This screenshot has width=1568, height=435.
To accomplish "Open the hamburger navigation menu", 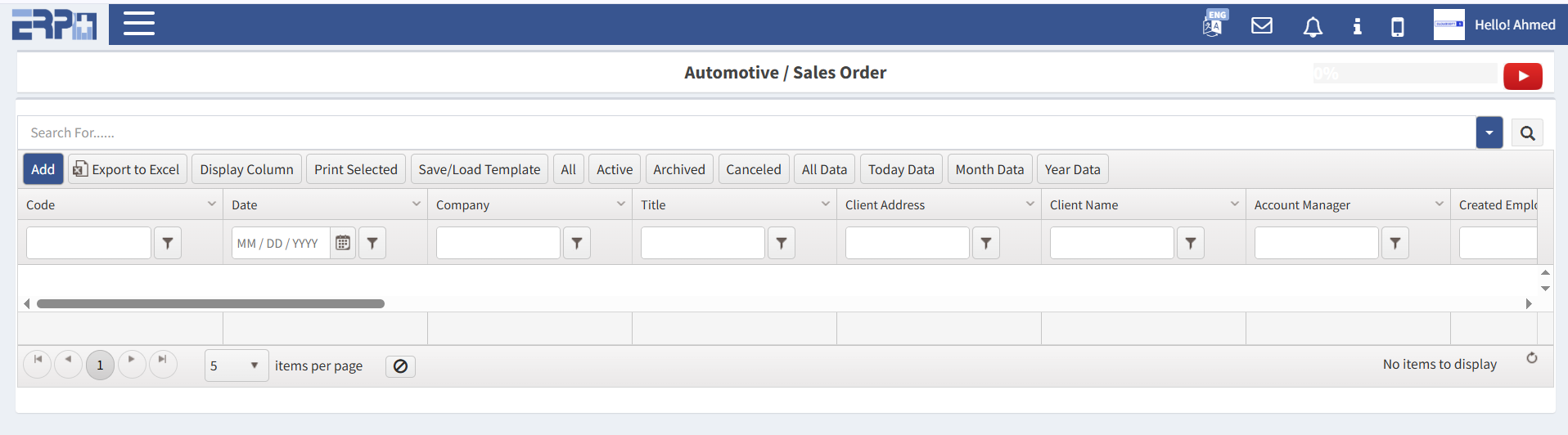I will [x=138, y=24].
